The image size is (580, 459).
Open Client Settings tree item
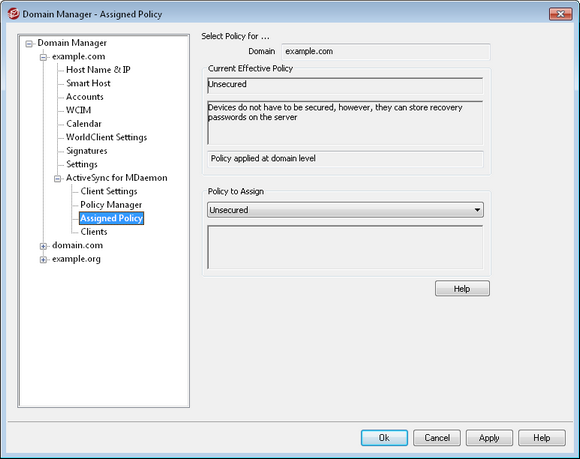point(109,191)
